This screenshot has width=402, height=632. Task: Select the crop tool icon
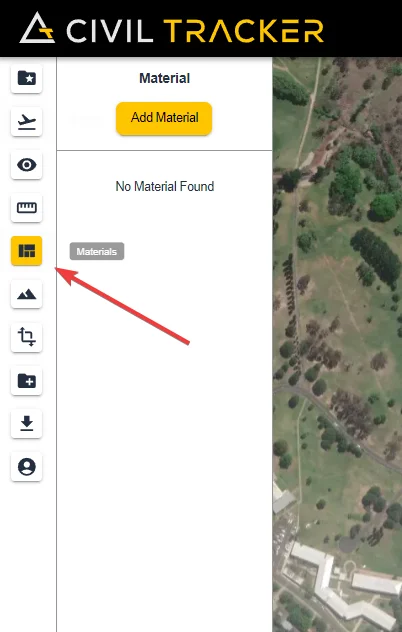click(x=27, y=337)
